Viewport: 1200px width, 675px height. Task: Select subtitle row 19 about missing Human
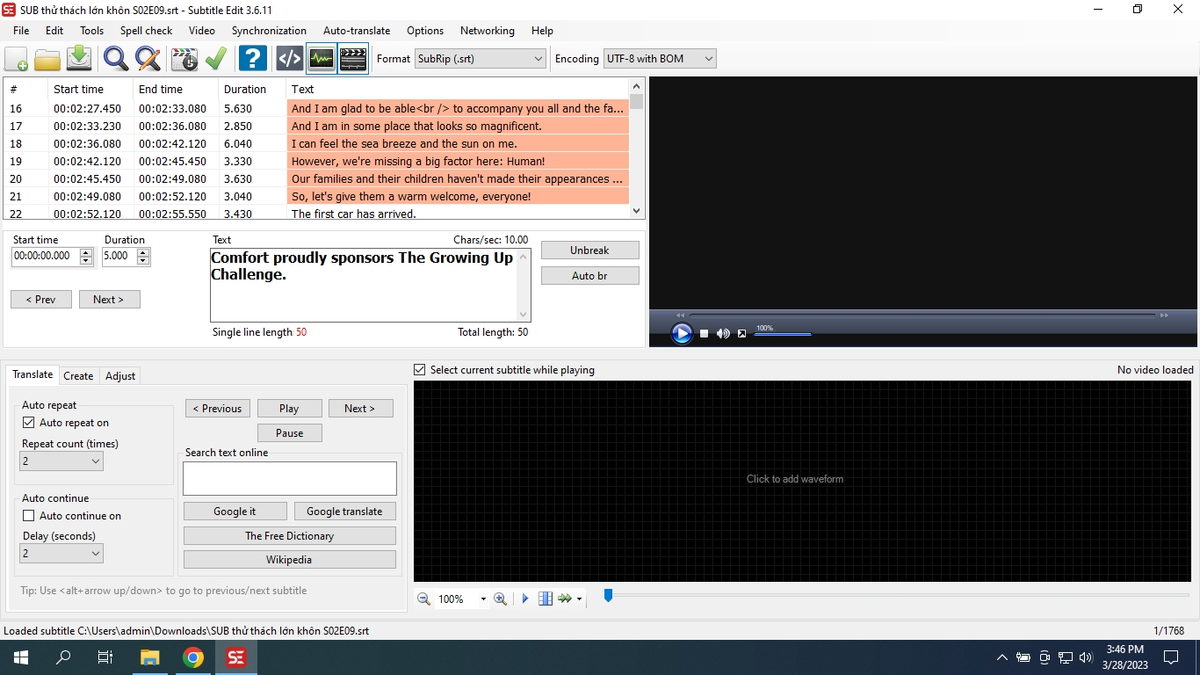[x=318, y=161]
